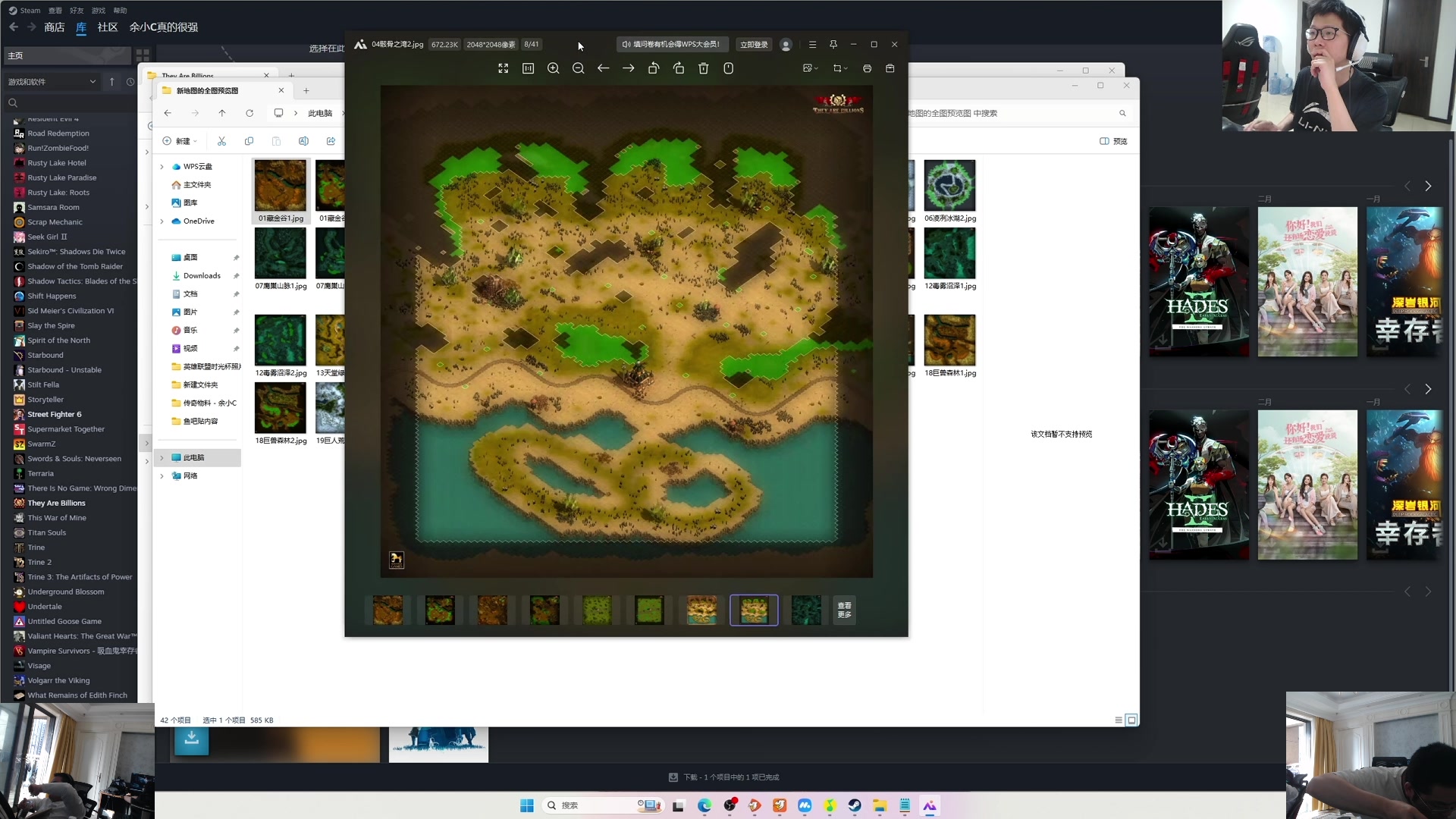Copy selected file in Explorer toolbar
The width and height of the screenshot is (1456, 819).
click(x=249, y=141)
